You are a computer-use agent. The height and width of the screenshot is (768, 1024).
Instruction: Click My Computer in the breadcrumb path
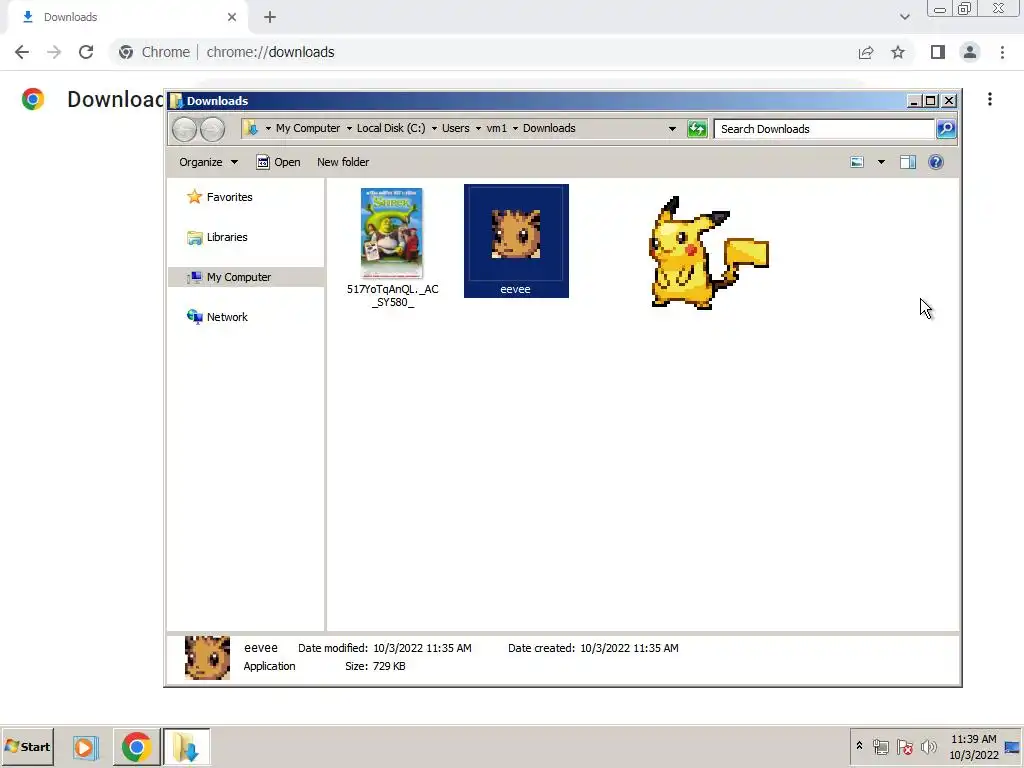click(308, 128)
